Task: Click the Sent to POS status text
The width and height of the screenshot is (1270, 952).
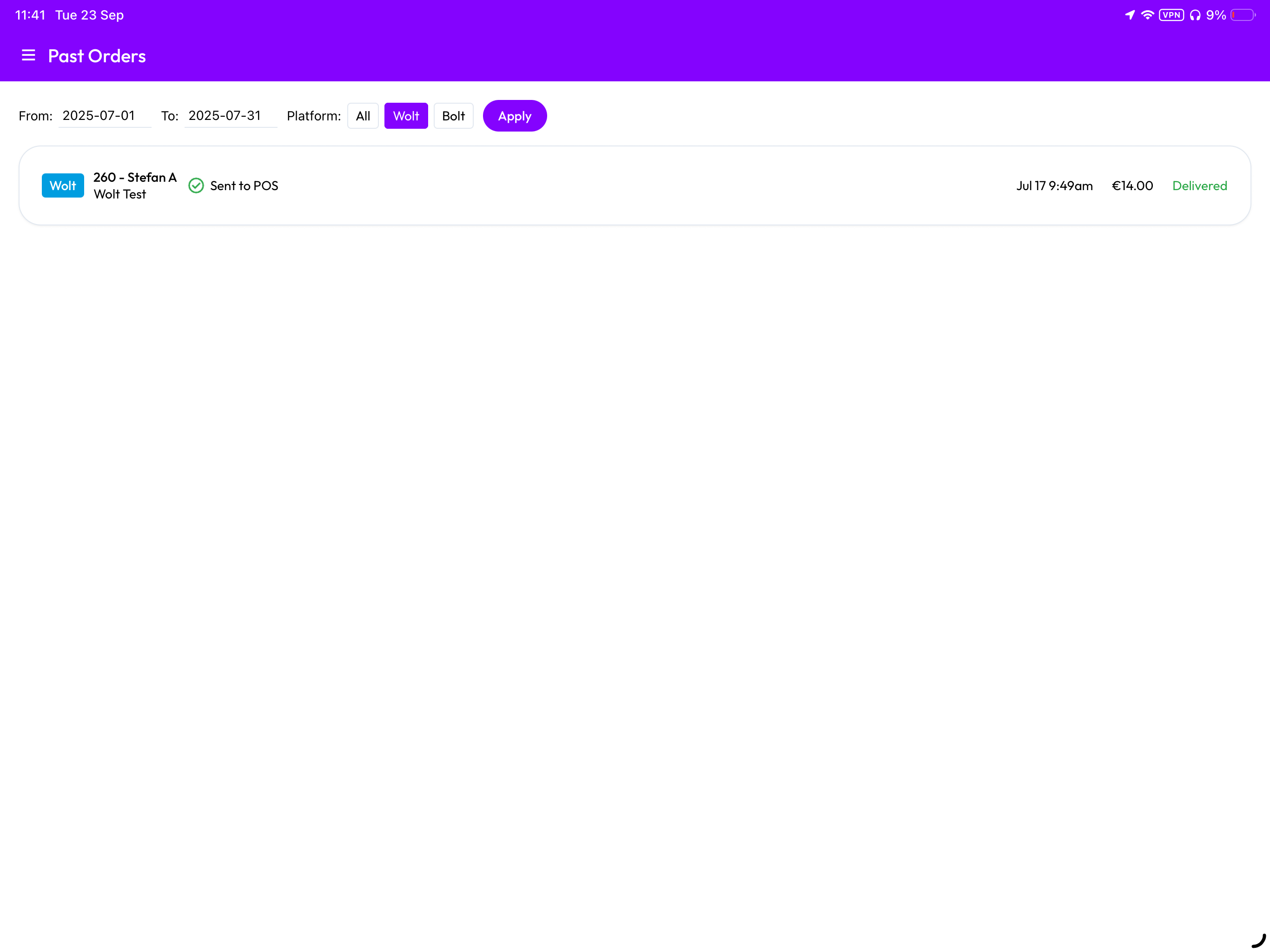Action: tap(244, 186)
